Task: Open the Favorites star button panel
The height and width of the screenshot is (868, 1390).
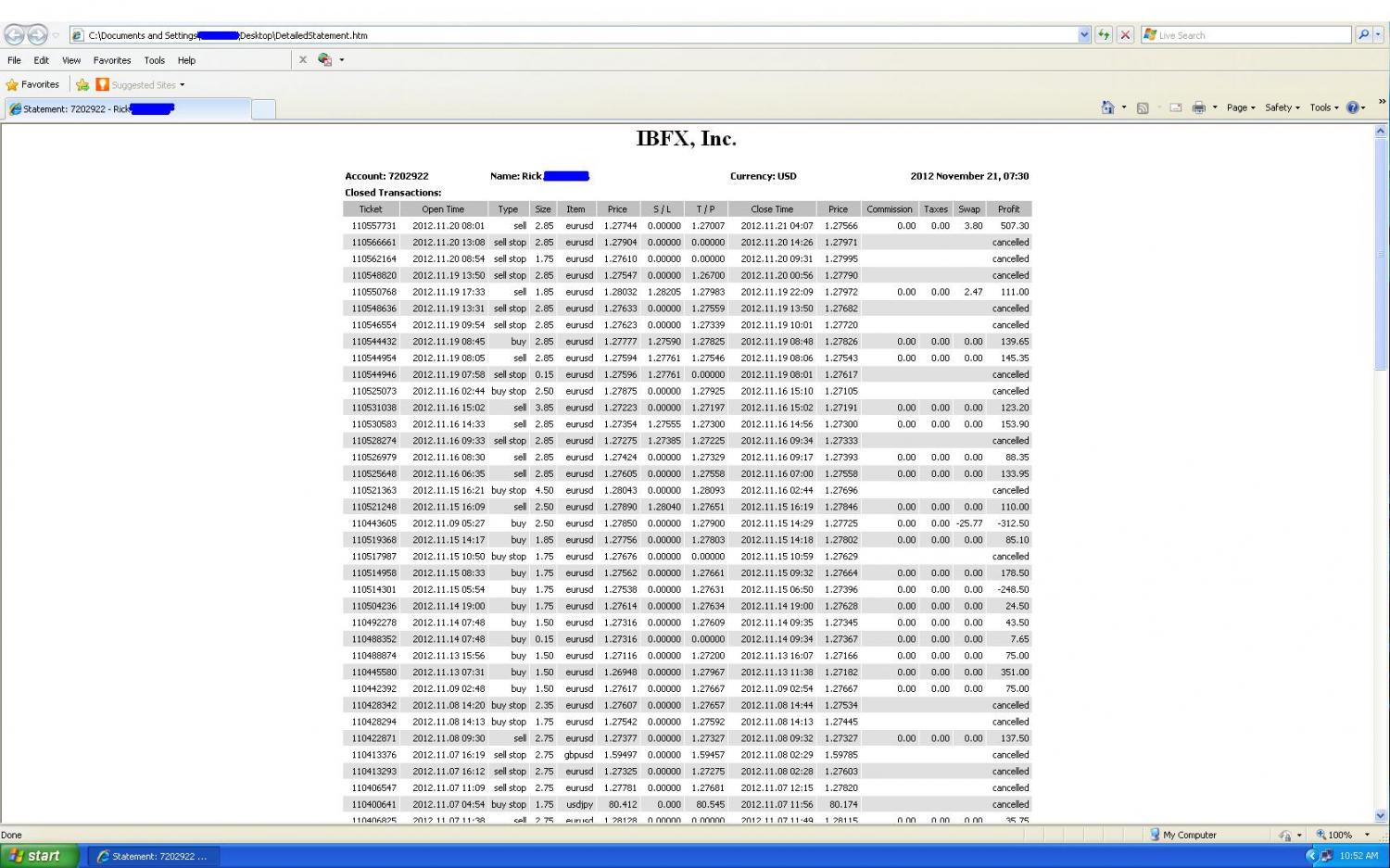Action: [32, 84]
